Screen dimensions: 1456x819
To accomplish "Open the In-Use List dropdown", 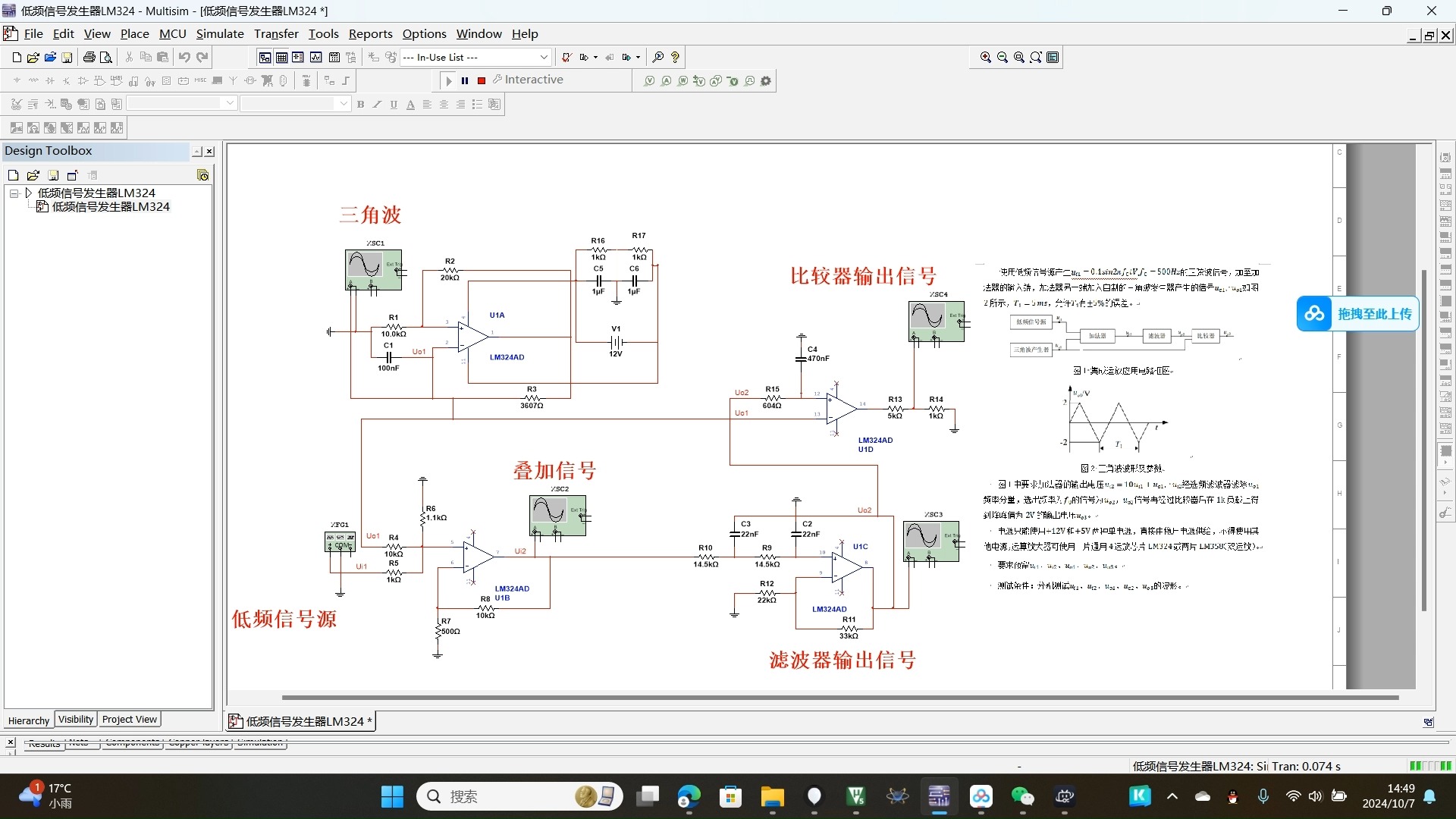I will click(x=543, y=57).
